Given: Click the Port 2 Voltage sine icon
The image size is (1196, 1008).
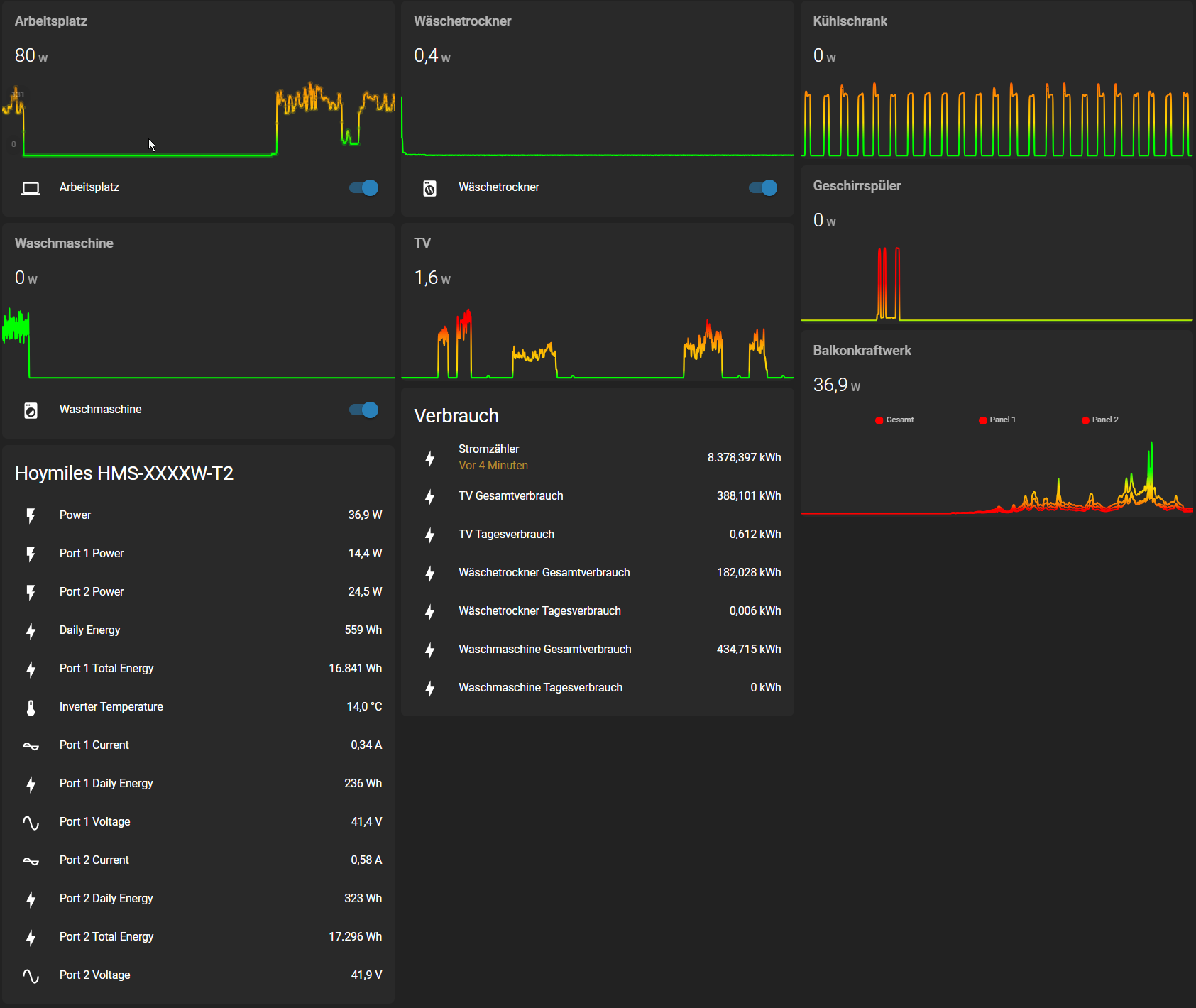Looking at the screenshot, I should pos(31,975).
